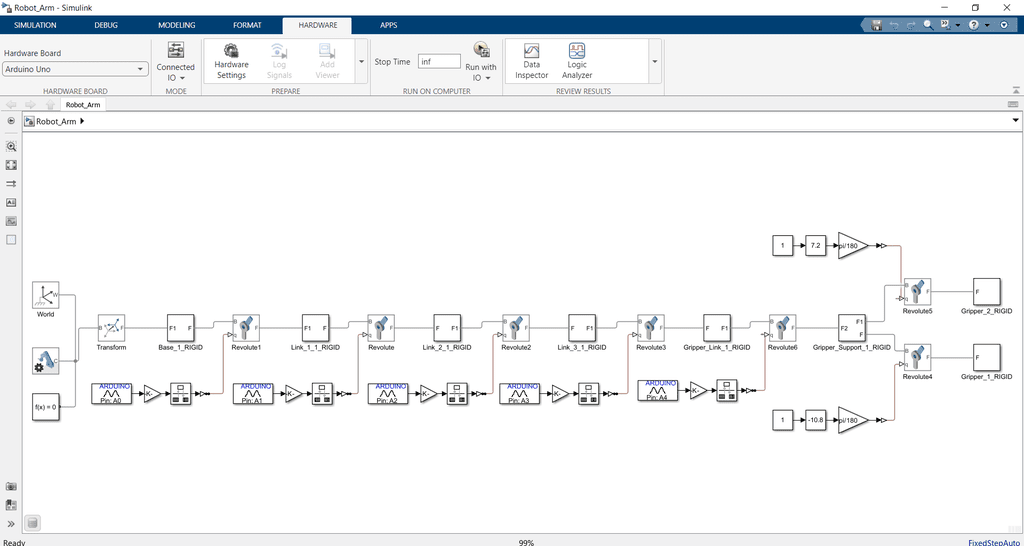Click the Zoom tool in left palette
1024x546 pixels.
(11, 146)
